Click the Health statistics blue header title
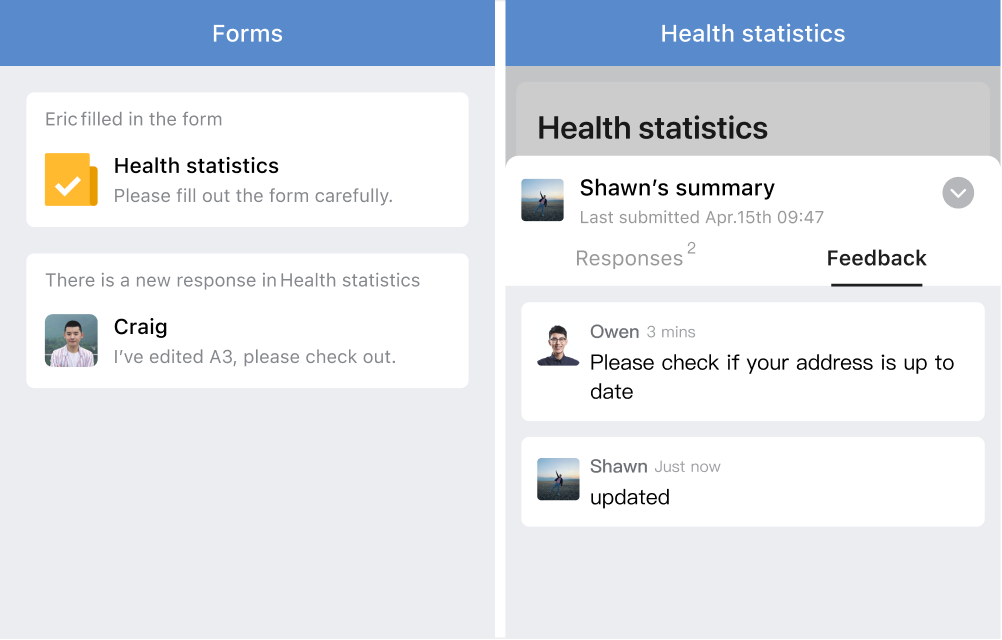Screen dimensions: 1002x640 pyautogui.click(x=753, y=33)
